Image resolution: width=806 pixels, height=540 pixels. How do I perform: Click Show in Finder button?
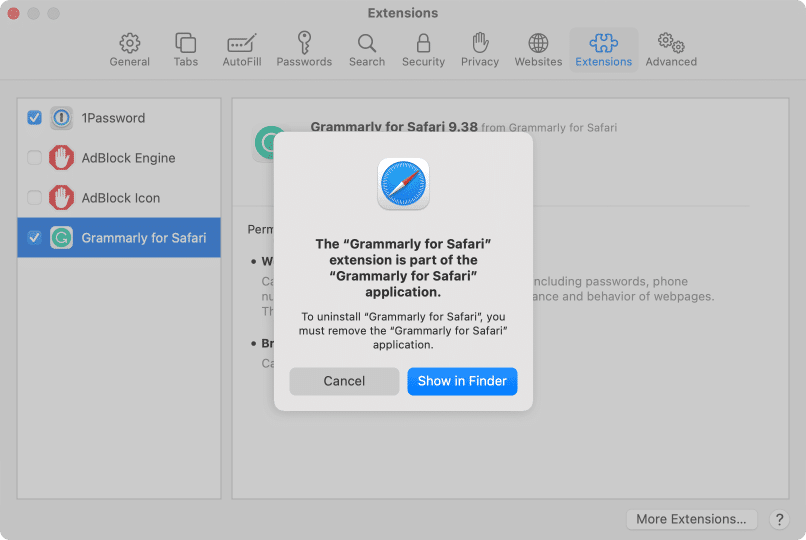462,381
